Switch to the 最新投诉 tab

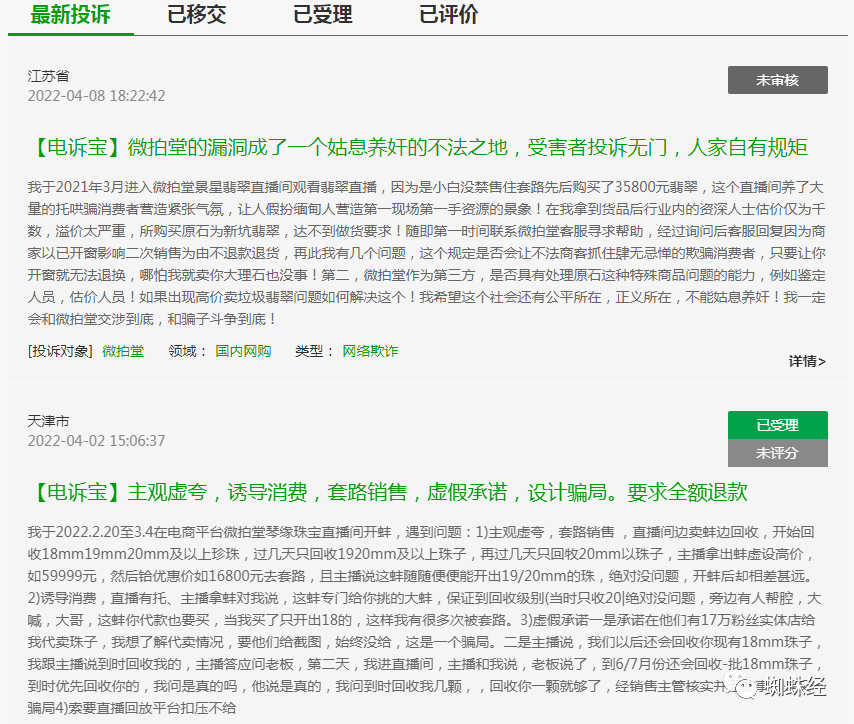click(x=70, y=15)
